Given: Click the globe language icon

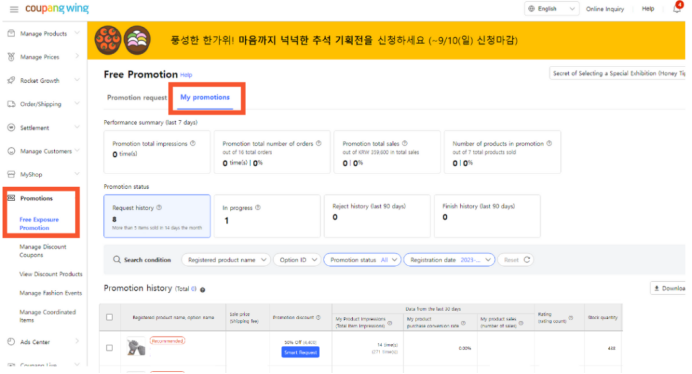Looking at the screenshot, I should tap(531, 8).
